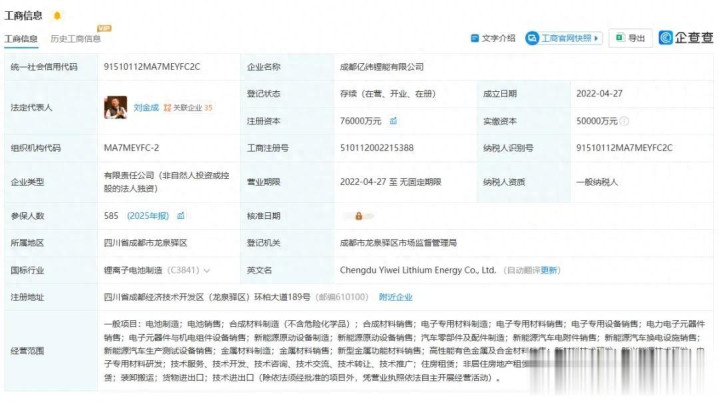
Task: Open 工商官网快照 snapshot
Action: 564,38
